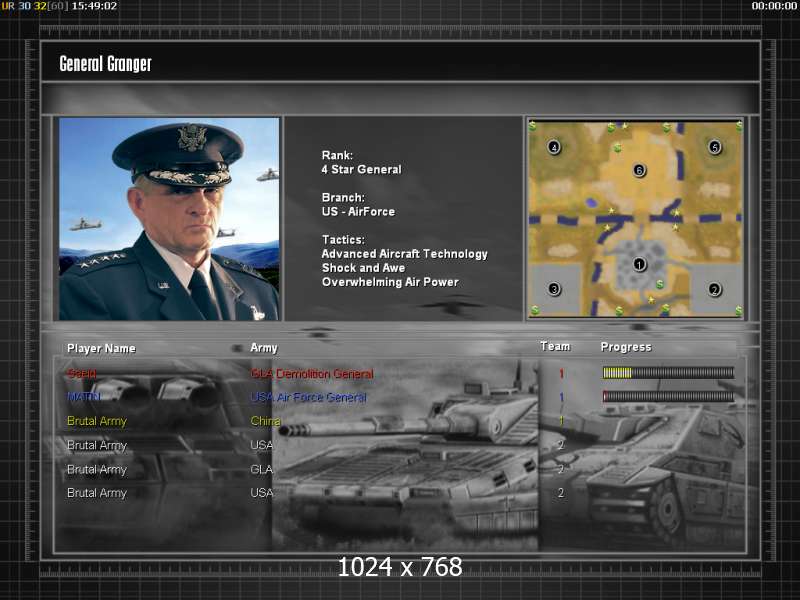Image resolution: width=800 pixels, height=600 pixels.
Task: Select start position 6 on the map
Action: coord(639,170)
